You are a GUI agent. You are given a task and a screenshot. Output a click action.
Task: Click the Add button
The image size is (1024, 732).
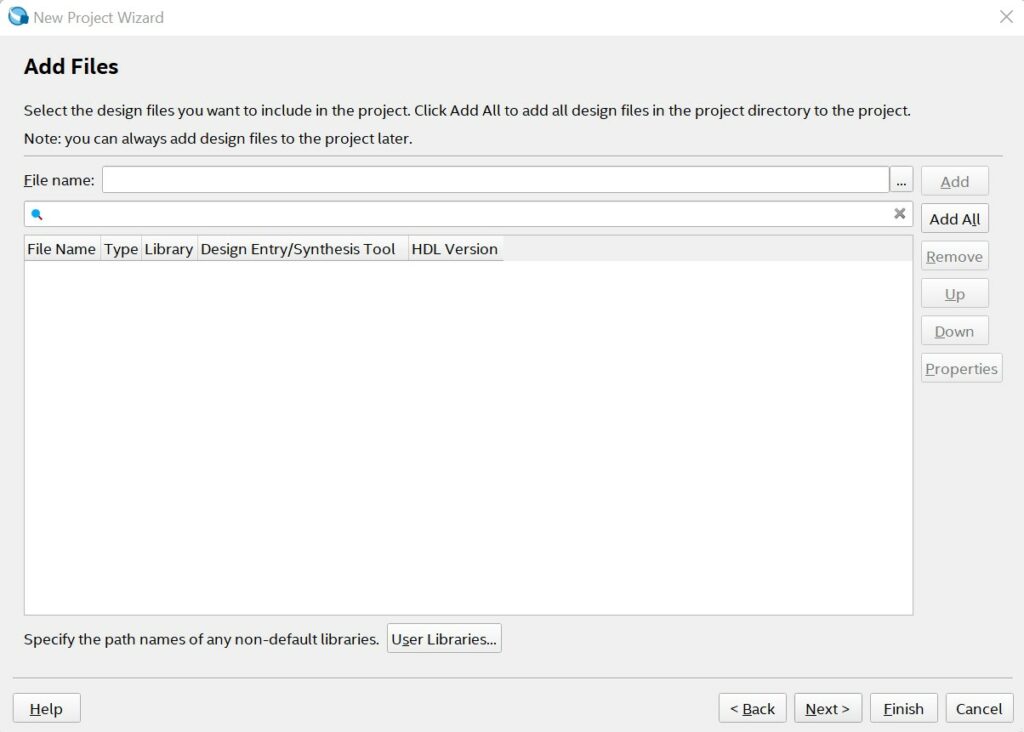pyautogui.click(x=954, y=181)
